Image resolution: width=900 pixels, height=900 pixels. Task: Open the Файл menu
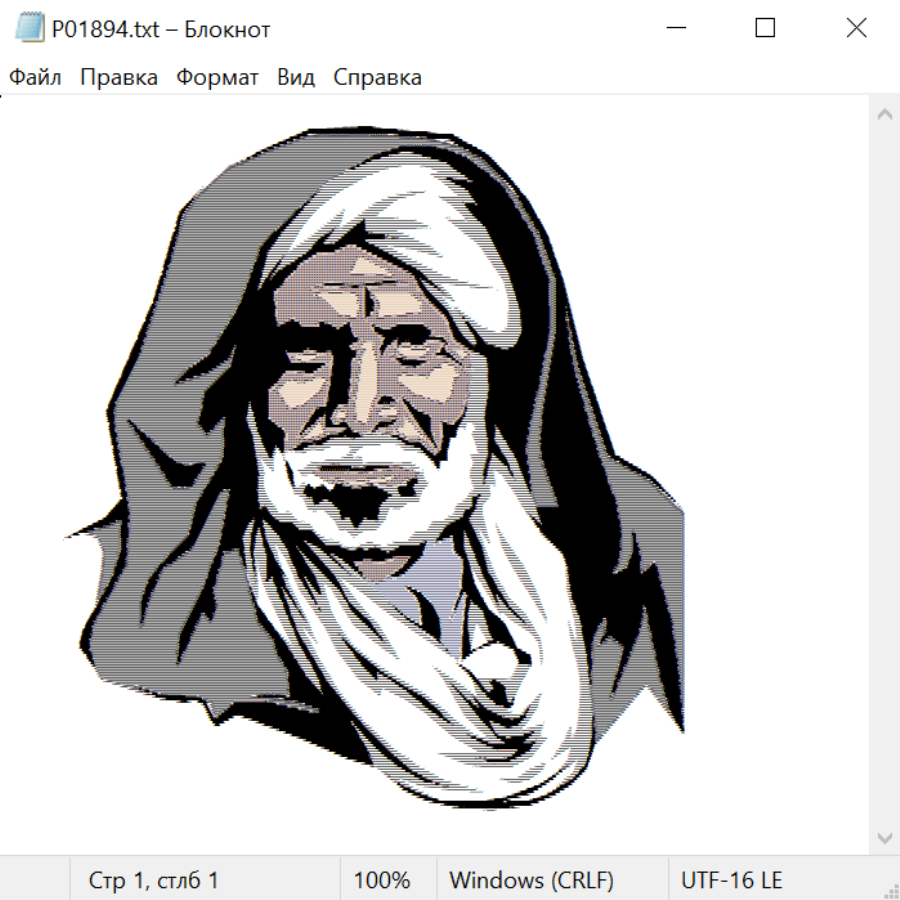pyautogui.click(x=35, y=78)
